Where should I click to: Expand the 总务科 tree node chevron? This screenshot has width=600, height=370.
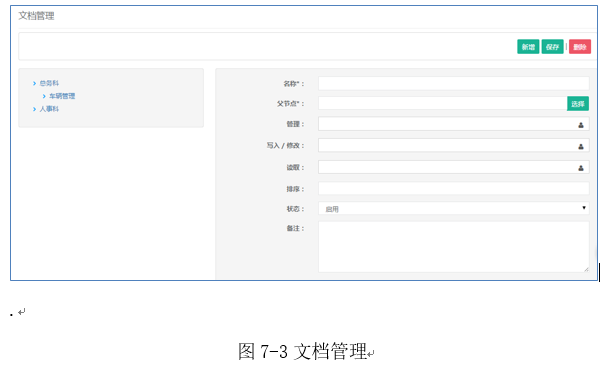point(34,83)
